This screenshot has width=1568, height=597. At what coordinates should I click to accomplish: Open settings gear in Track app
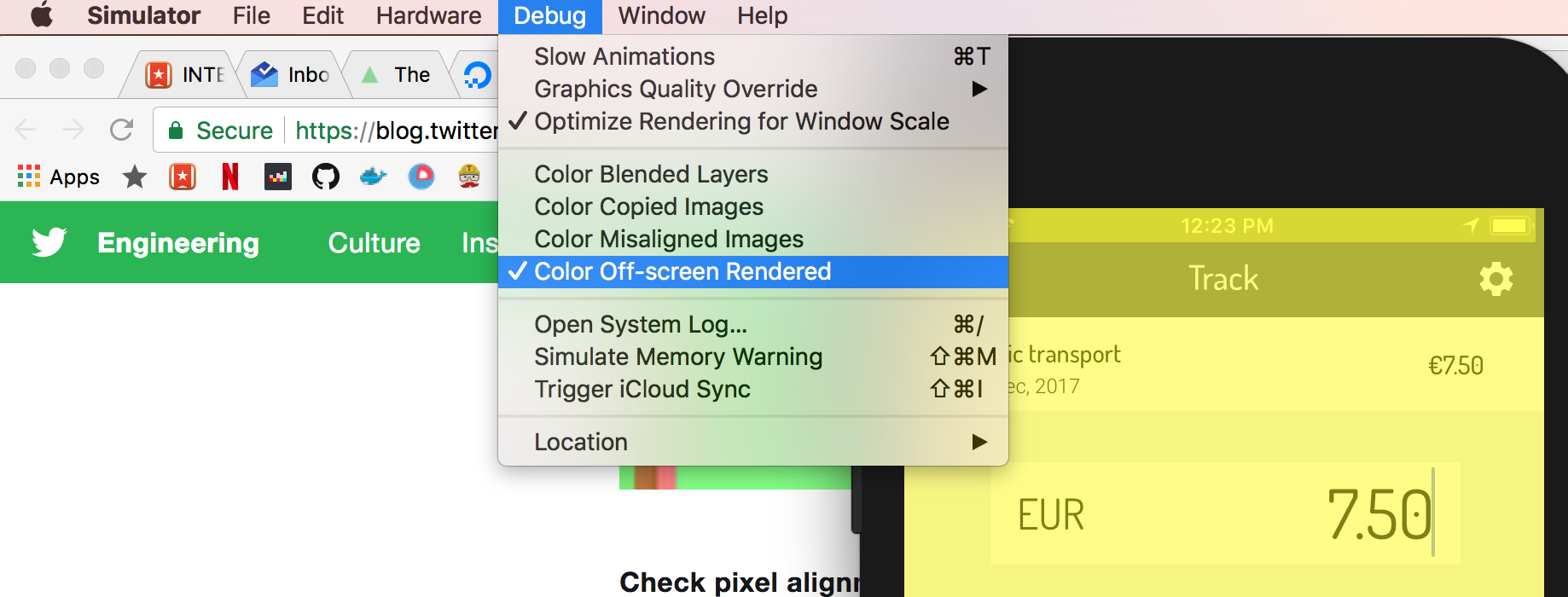coord(1495,279)
